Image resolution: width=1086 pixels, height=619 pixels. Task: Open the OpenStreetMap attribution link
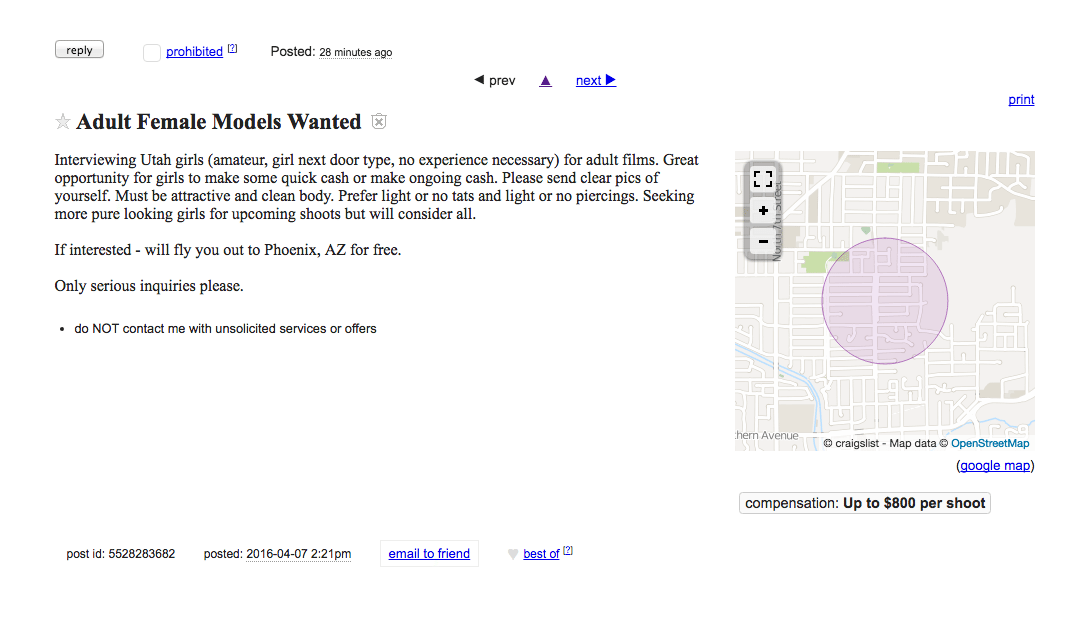(990, 443)
